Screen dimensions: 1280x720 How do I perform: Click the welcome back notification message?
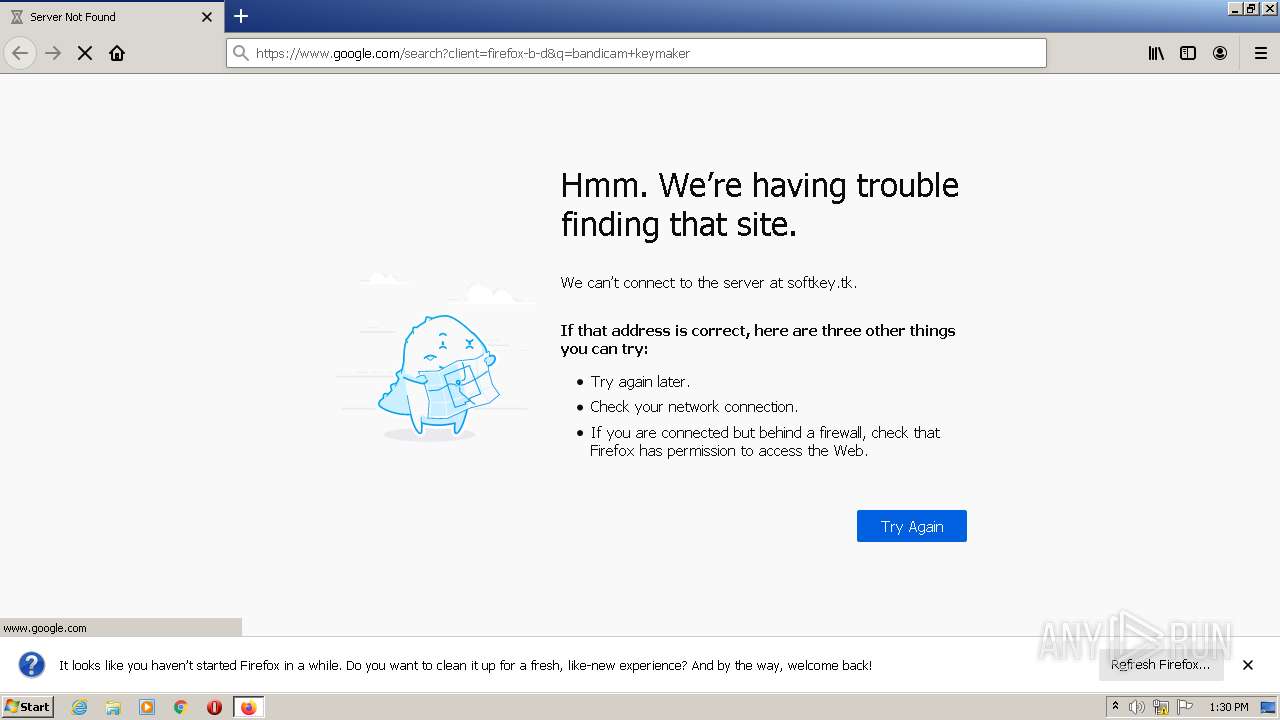(465, 665)
